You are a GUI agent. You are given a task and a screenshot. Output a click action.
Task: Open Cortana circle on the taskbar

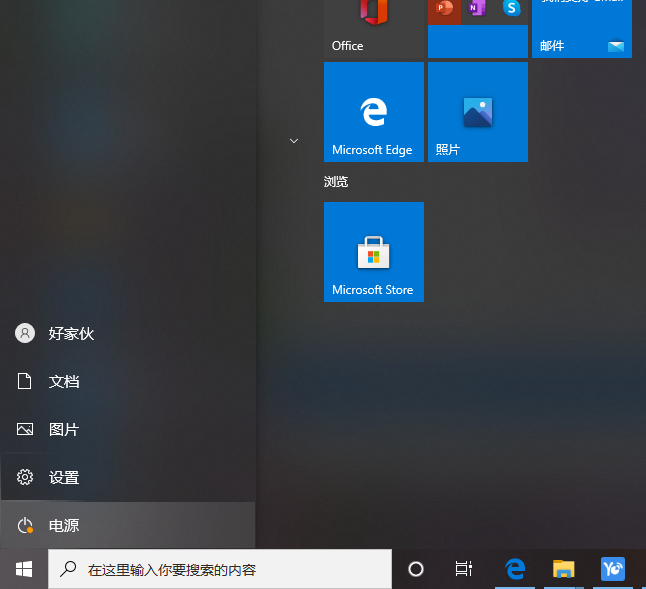click(x=416, y=569)
